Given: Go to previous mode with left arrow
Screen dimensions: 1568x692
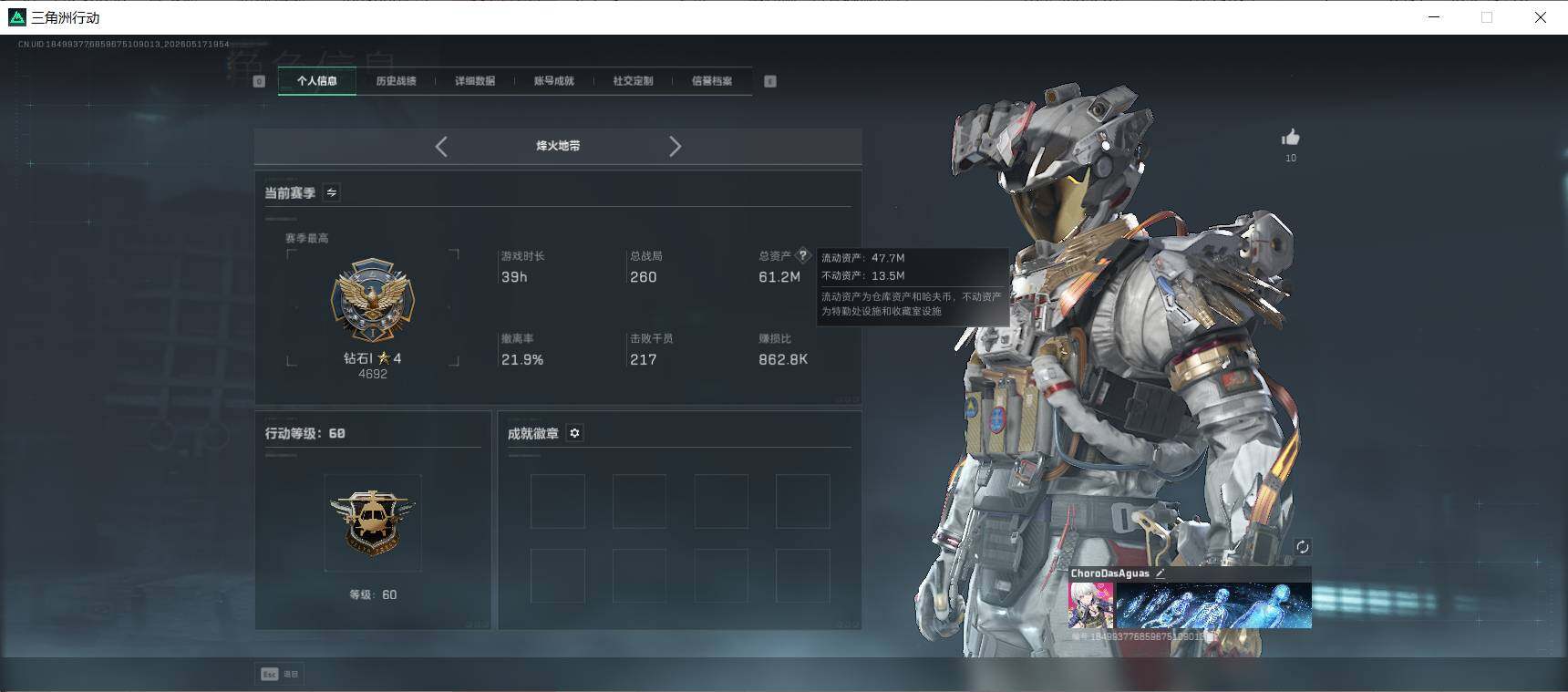Looking at the screenshot, I should pyautogui.click(x=441, y=147).
